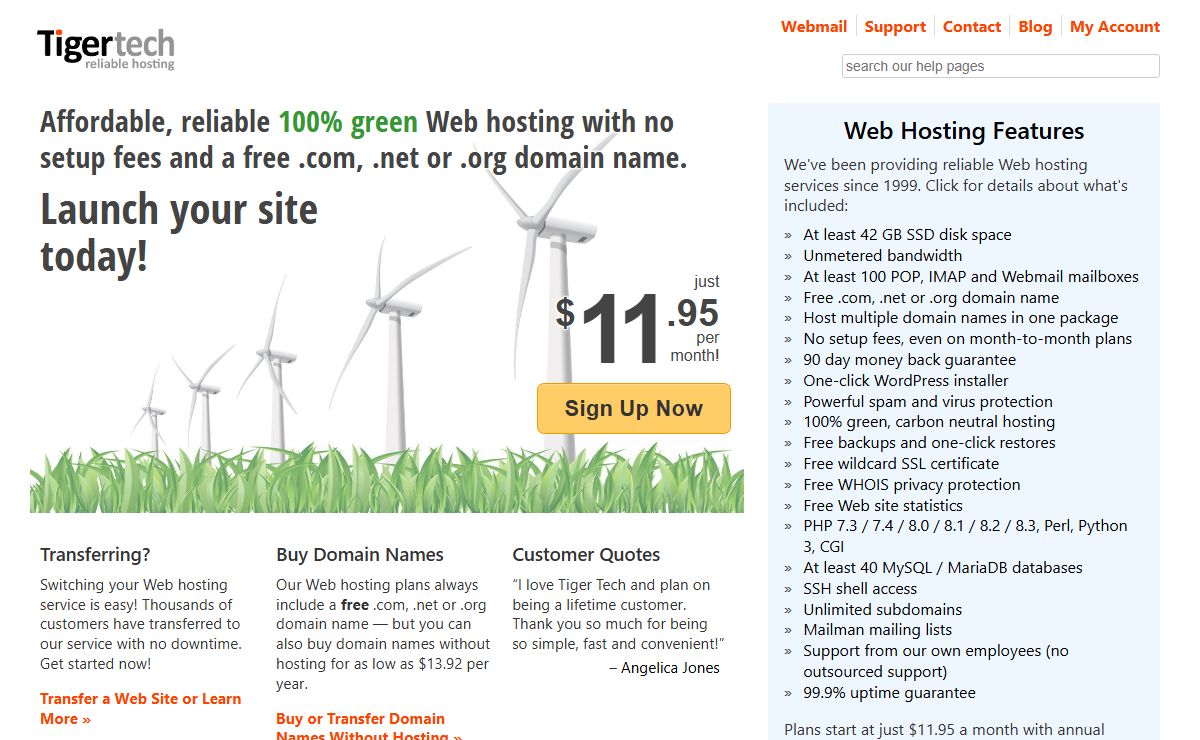Go to the Contact page

click(972, 27)
